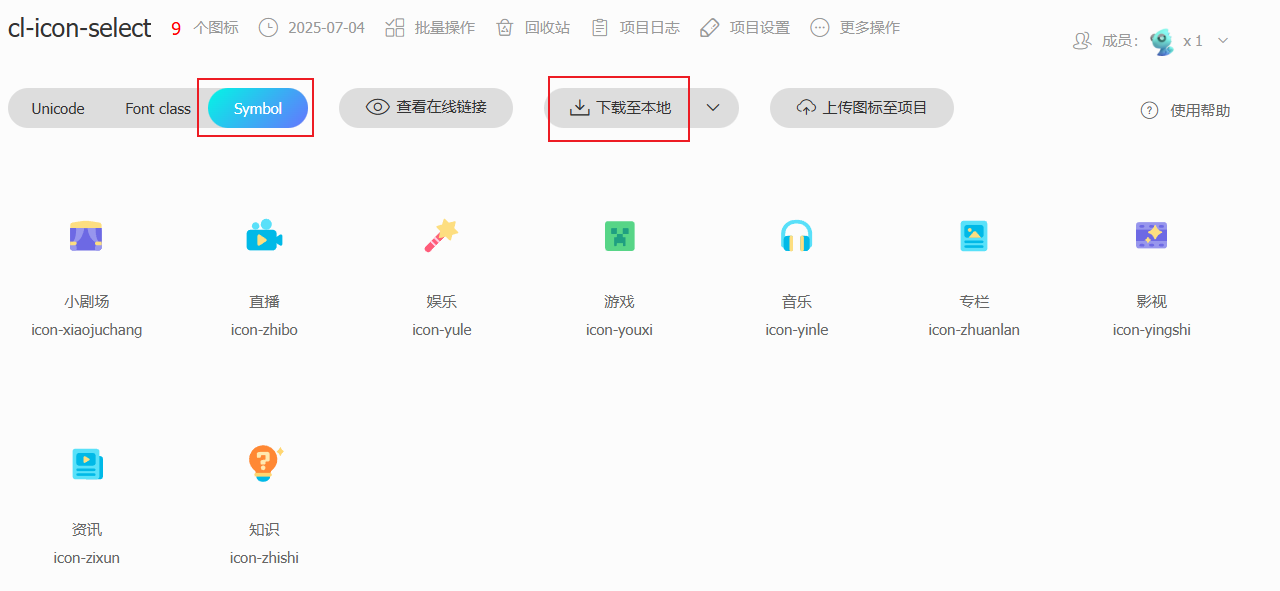The height and width of the screenshot is (591, 1280).
Task: Click the 更多操作 more actions icon
Action: coord(820,27)
